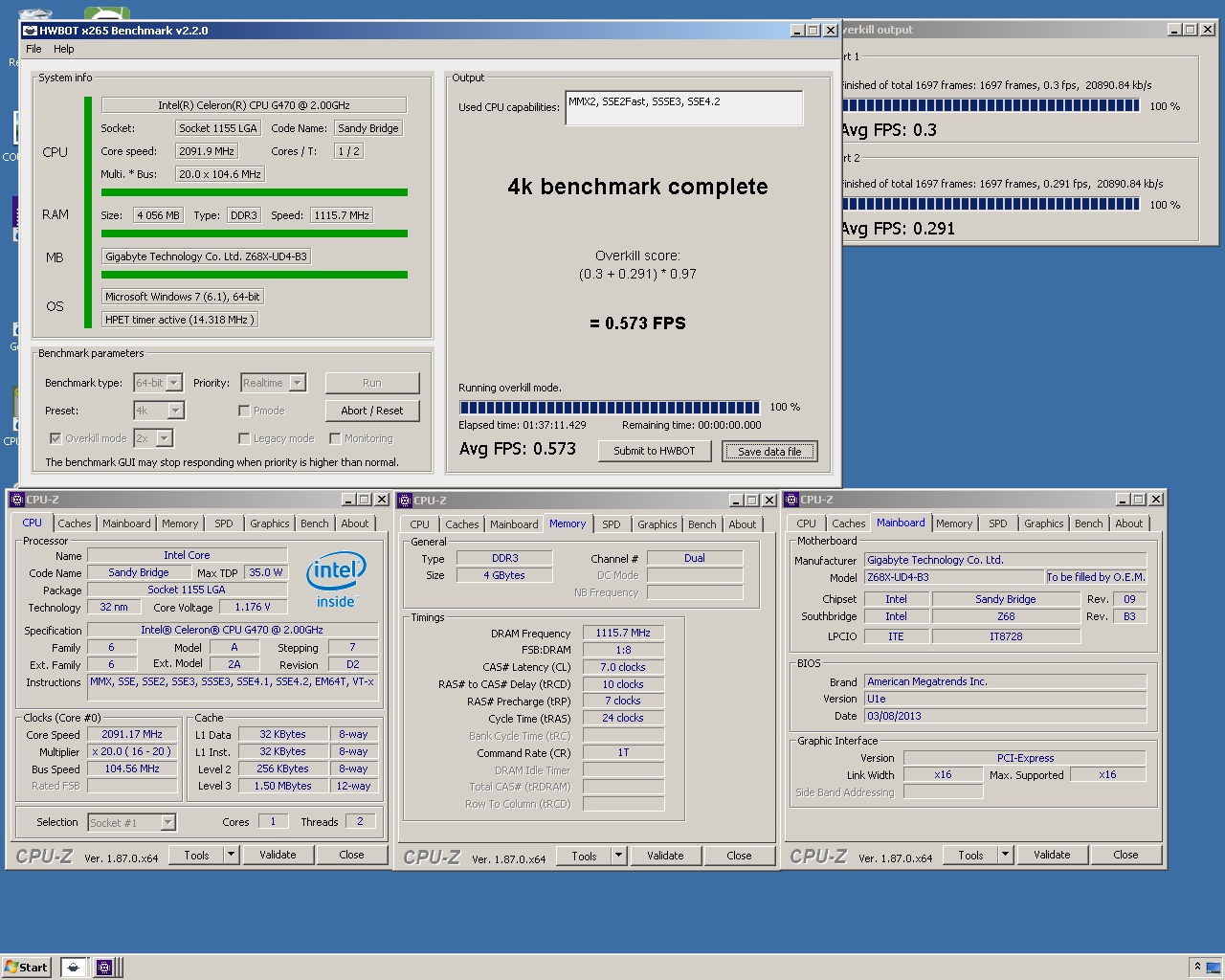
Task: Switch to CPU-Z via its purple taskbar icon
Action: click(104, 967)
